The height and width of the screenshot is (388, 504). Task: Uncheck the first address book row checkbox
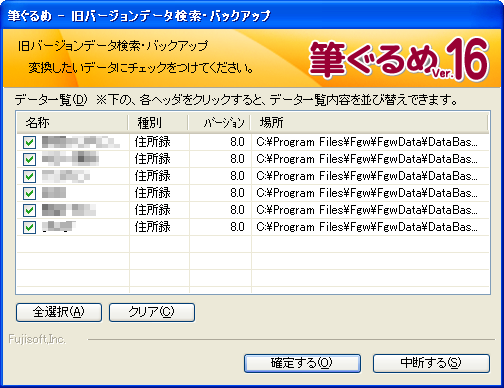pos(29,142)
